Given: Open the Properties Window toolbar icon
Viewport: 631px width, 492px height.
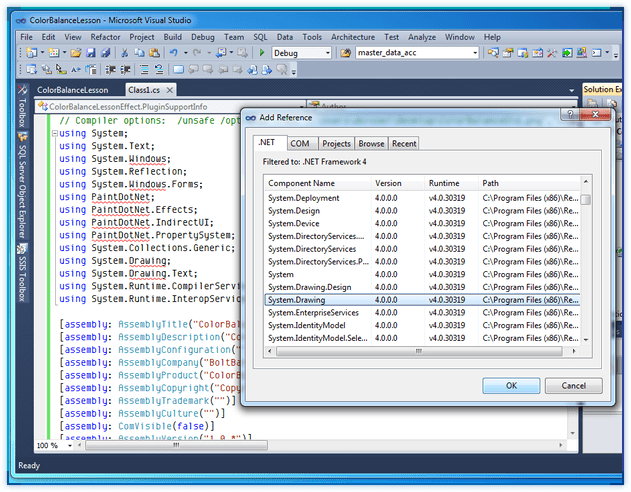Looking at the screenshot, I should pos(508,53).
